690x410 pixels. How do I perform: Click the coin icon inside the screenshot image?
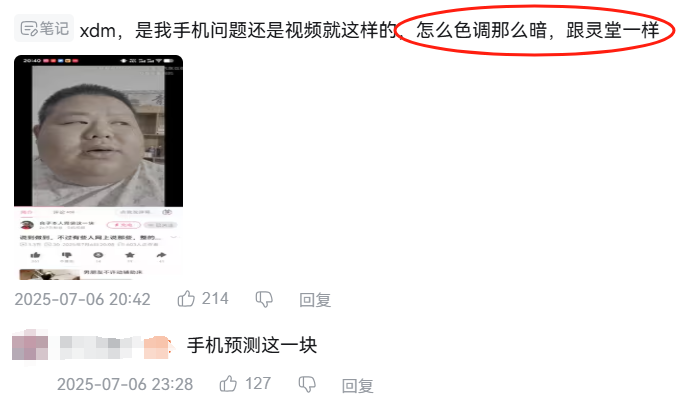[x=98, y=255]
